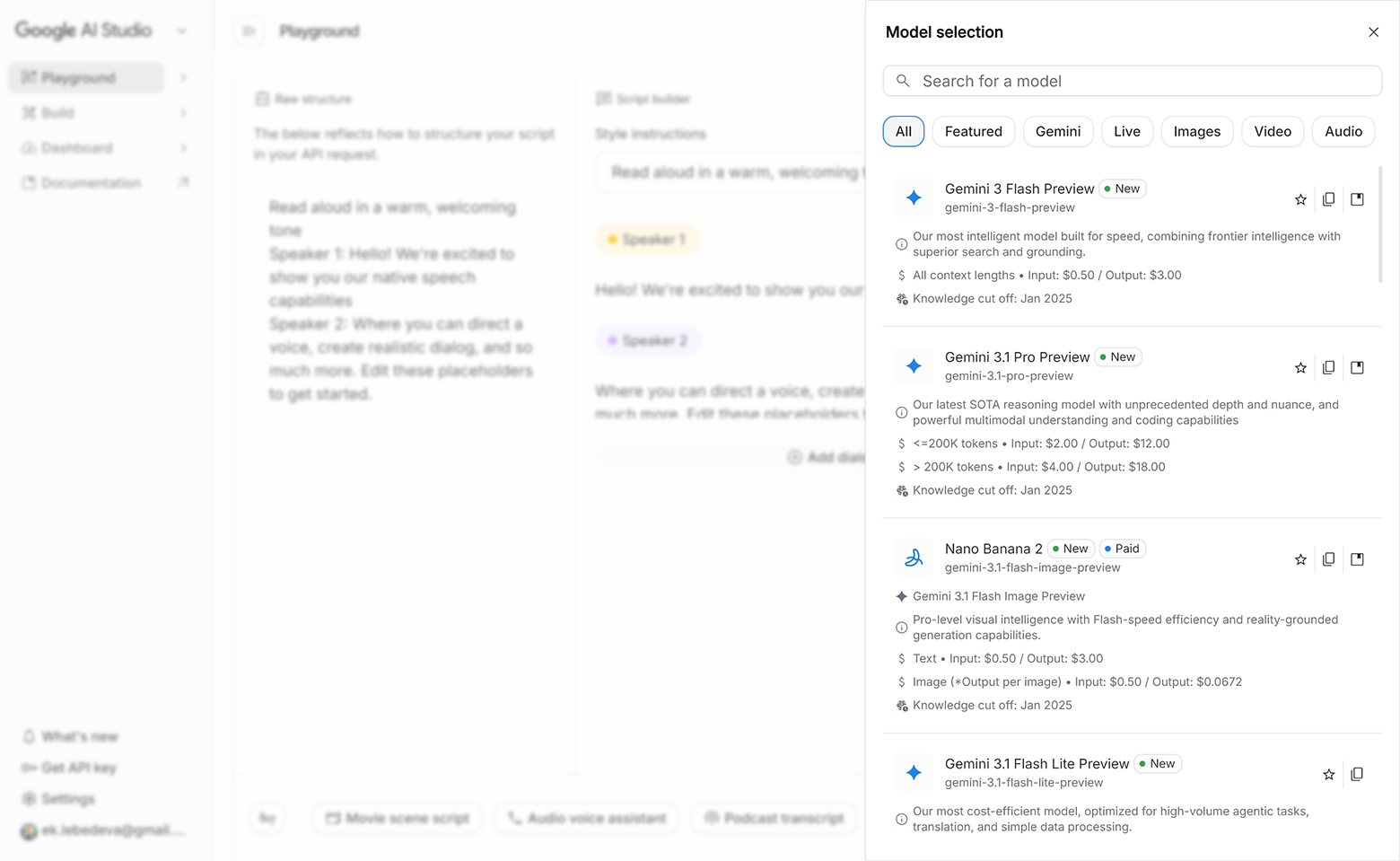Switch to the Gemini model filter tab
The height and width of the screenshot is (861, 1400).
click(x=1057, y=131)
